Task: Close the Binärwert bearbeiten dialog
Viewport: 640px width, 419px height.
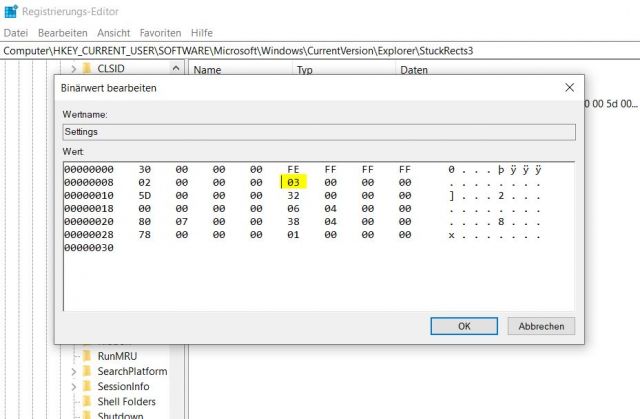Action: click(569, 87)
